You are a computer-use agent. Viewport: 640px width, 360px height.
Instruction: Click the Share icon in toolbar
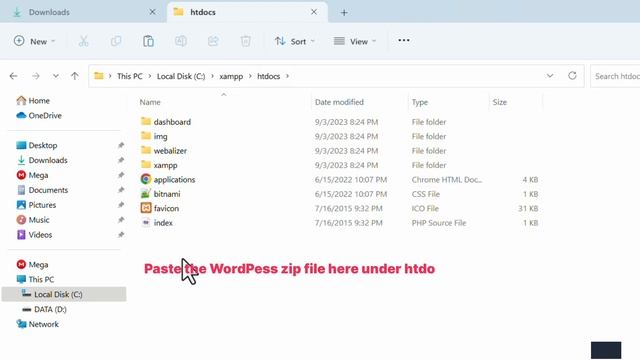(213, 41)
